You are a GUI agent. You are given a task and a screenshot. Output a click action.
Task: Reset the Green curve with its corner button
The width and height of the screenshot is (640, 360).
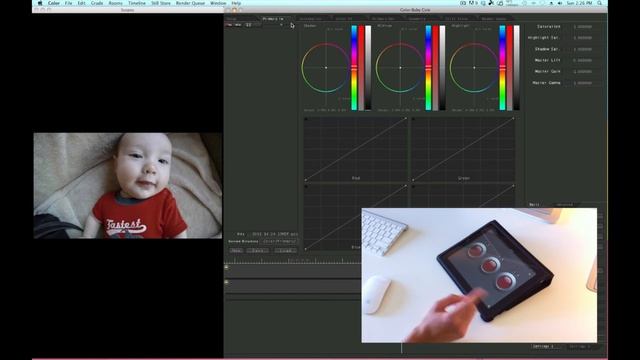[413, 119]
